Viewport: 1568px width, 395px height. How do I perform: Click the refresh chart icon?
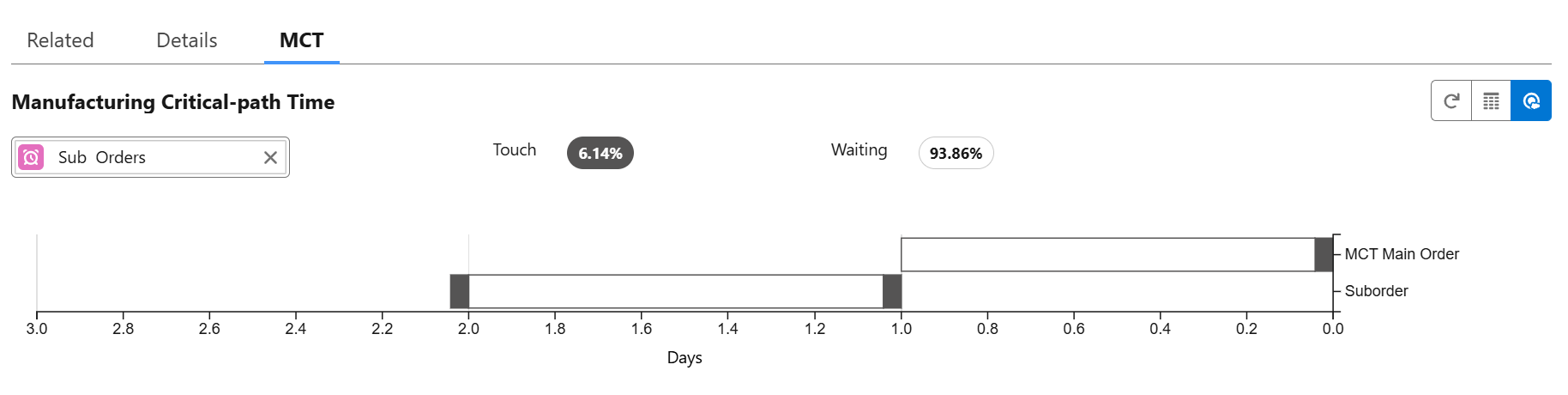click(1451, 101)
